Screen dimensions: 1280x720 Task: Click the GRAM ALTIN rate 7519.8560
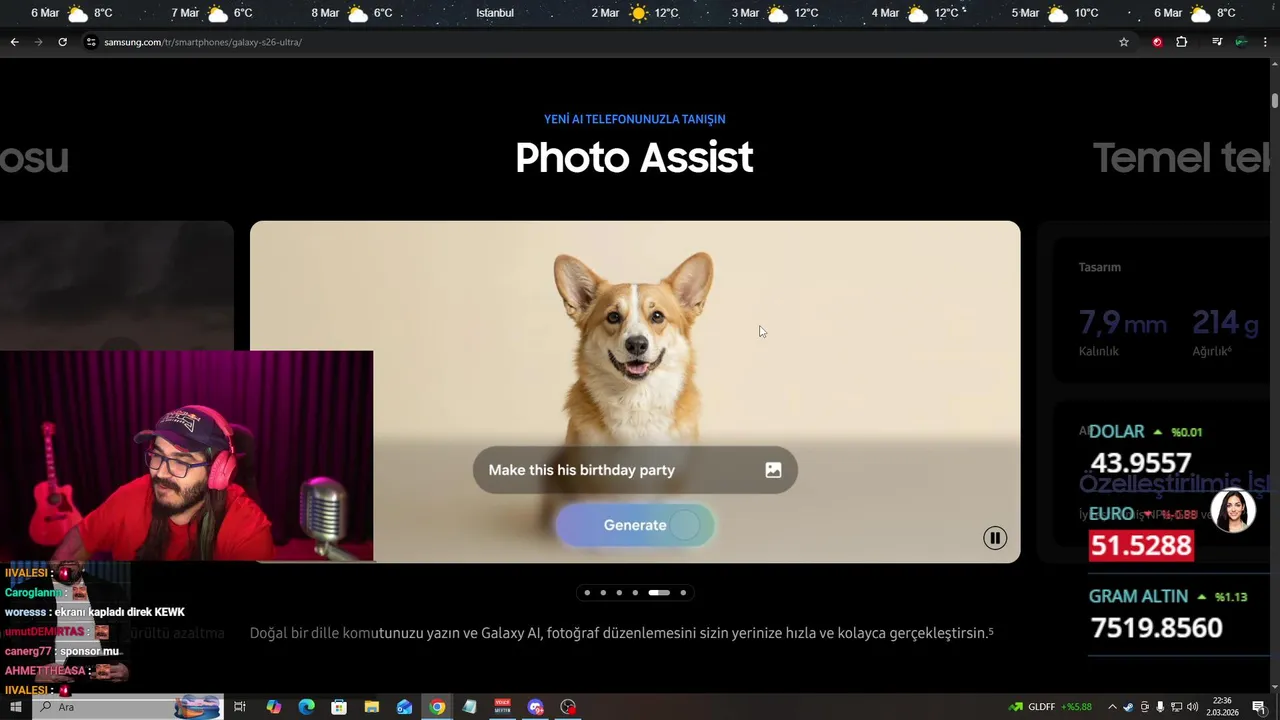pos(1156,628)
